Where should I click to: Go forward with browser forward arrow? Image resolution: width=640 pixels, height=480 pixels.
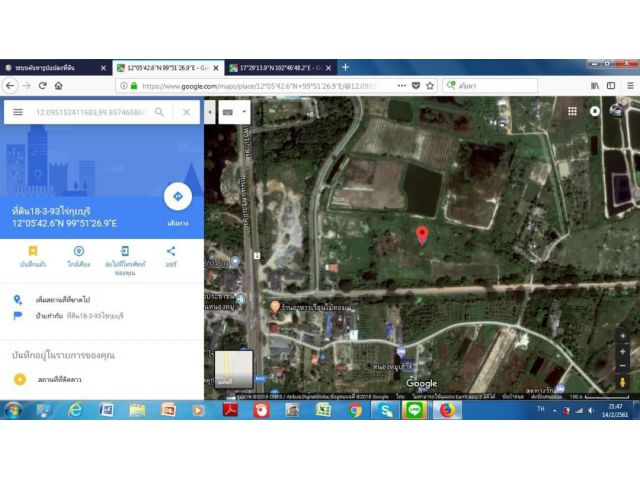coord(27,86)
